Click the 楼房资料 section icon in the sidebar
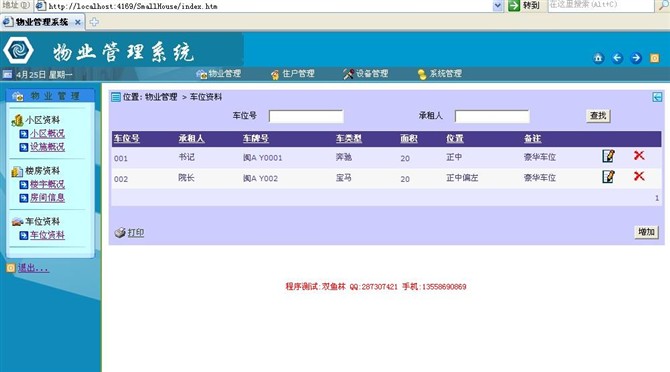This screenshot has width=670, height=372. [17, 172]
